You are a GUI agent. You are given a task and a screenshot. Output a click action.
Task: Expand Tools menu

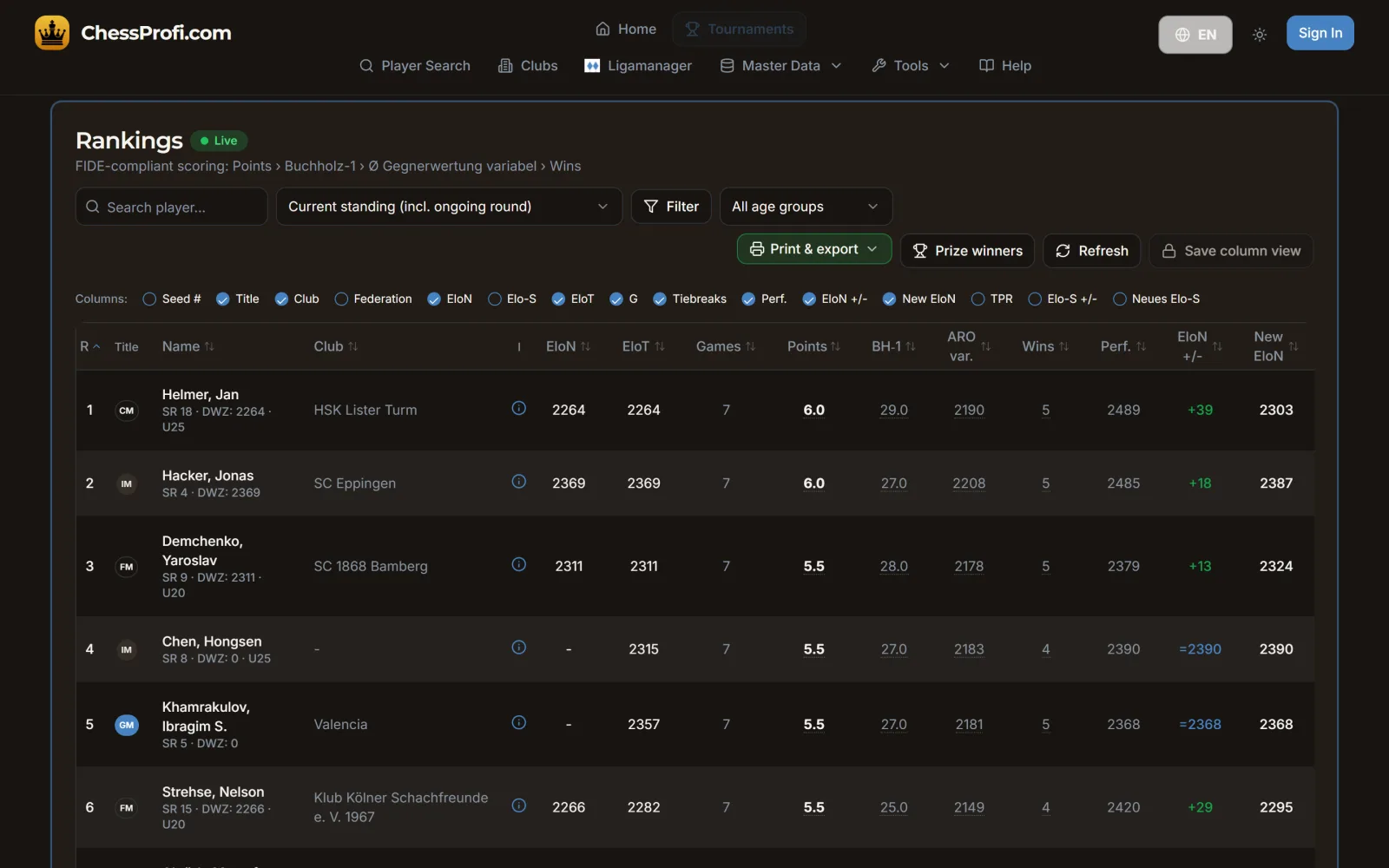(x=911, y=66)
